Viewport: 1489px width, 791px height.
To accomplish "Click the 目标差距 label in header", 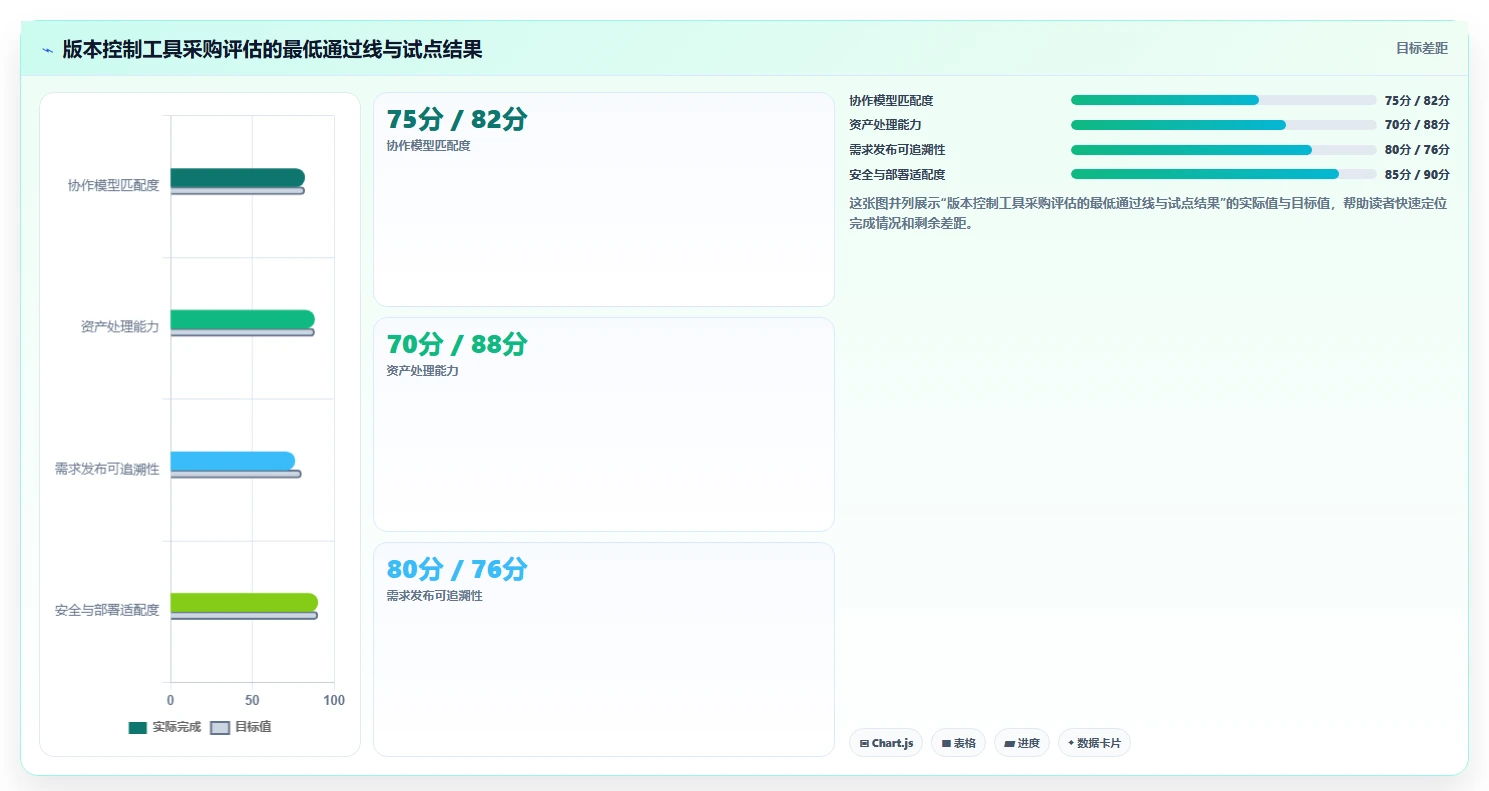I will click(1421, 48).
